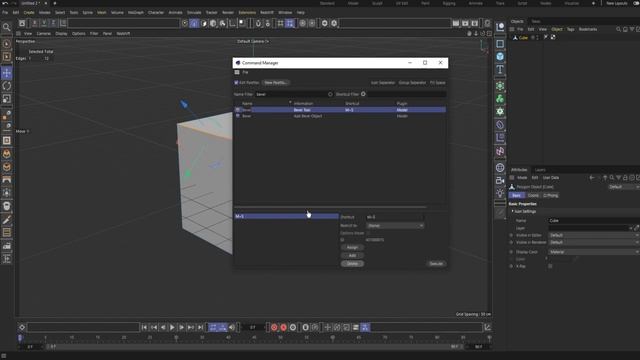Click the Name Filter input field
Image resolution: width=640 pixels, height=360 pixels.
click(291, 94)
